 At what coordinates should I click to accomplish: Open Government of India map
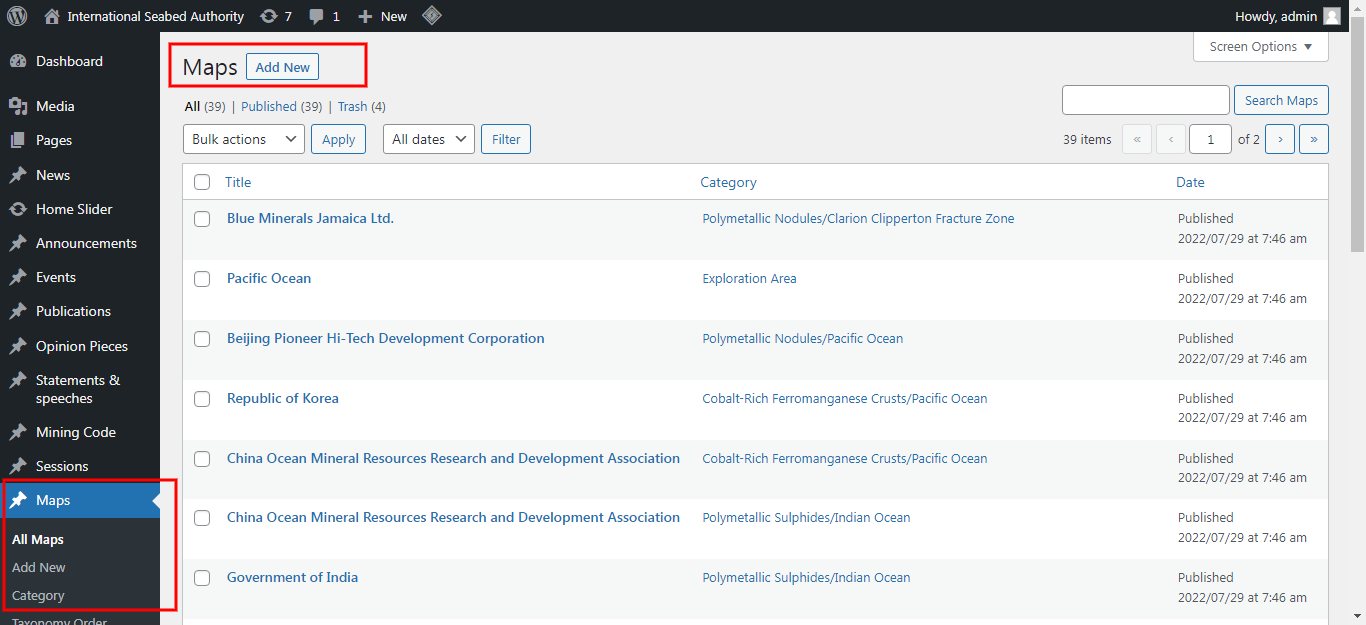pos(292,577)
